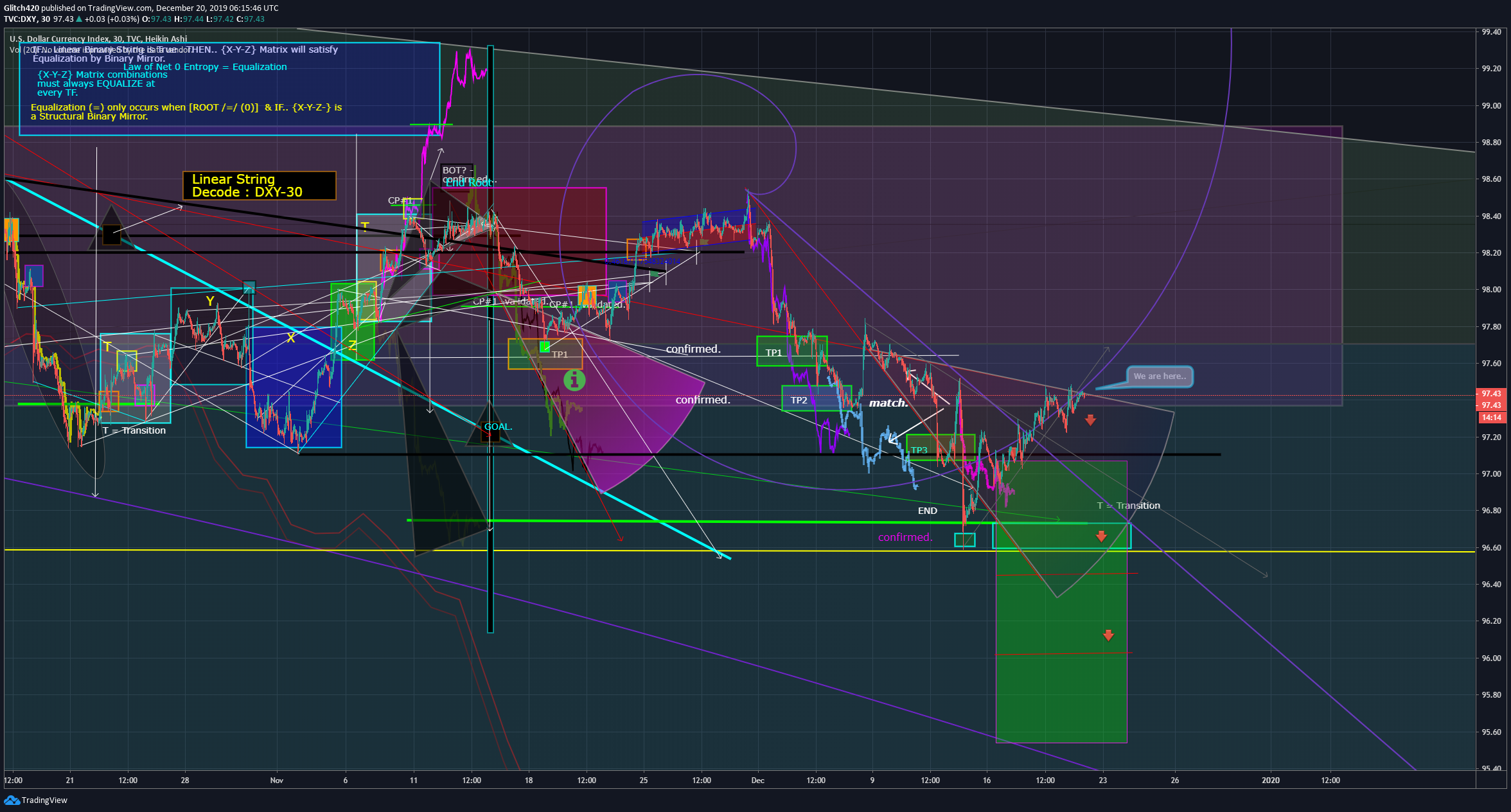Select the 'Linear String Decode : DXY-30' label
Image resolution: width=1511 pixels, height=812 pixels.
coord(259,186)
